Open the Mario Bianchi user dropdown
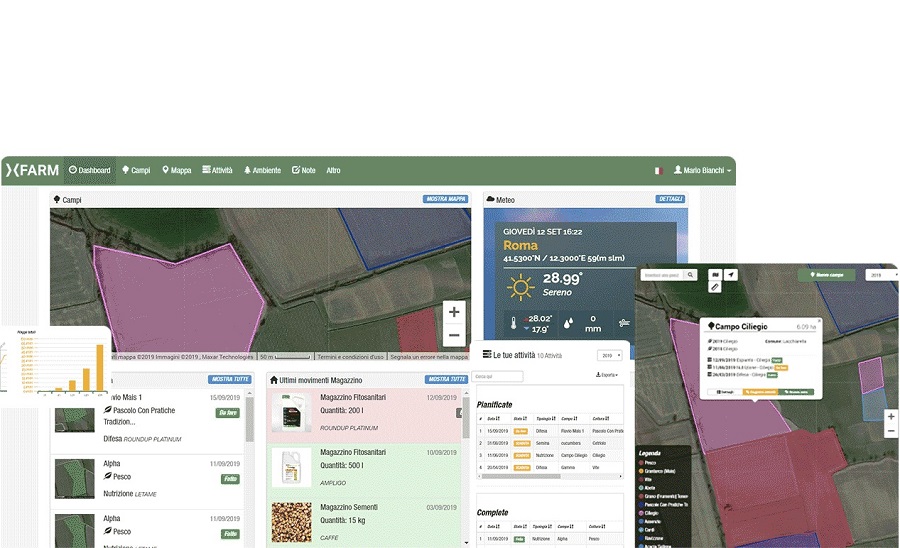The image size is (900, 548). [x=703, y=171]
